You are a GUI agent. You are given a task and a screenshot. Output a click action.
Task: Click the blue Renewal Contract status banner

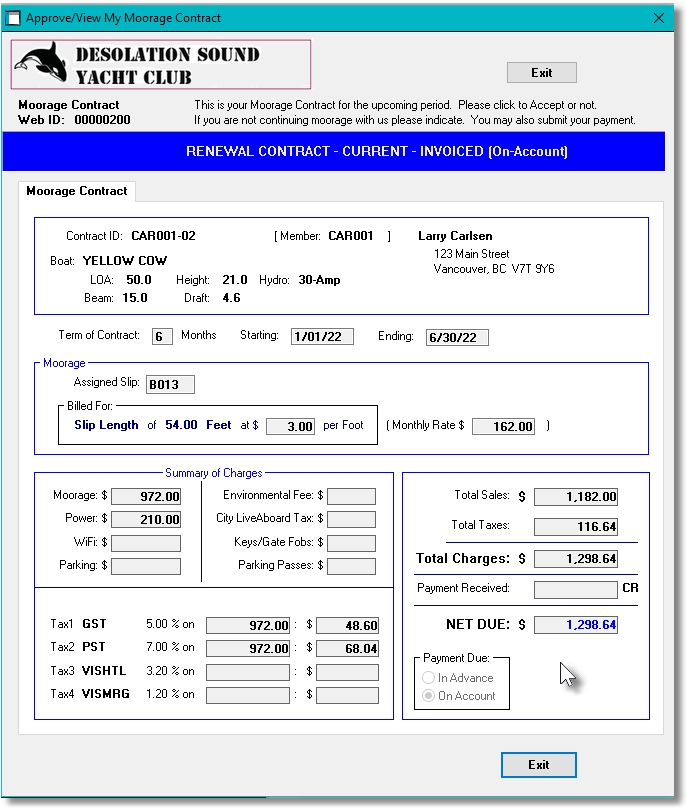pos(334,151)
